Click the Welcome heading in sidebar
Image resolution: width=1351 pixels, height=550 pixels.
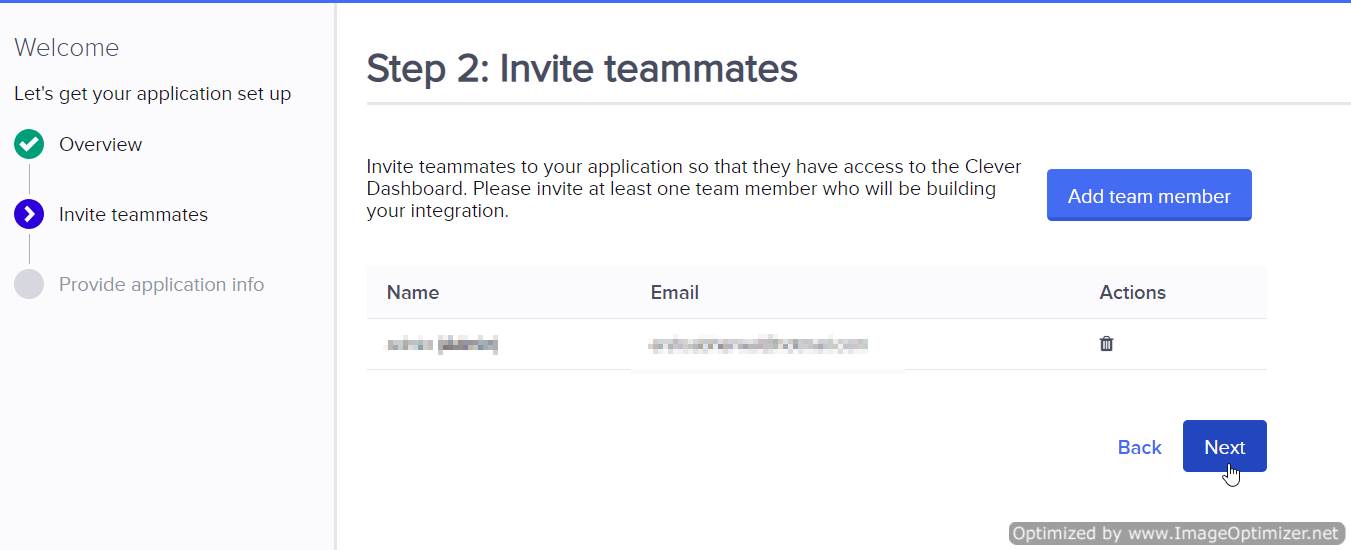(66, 48)
